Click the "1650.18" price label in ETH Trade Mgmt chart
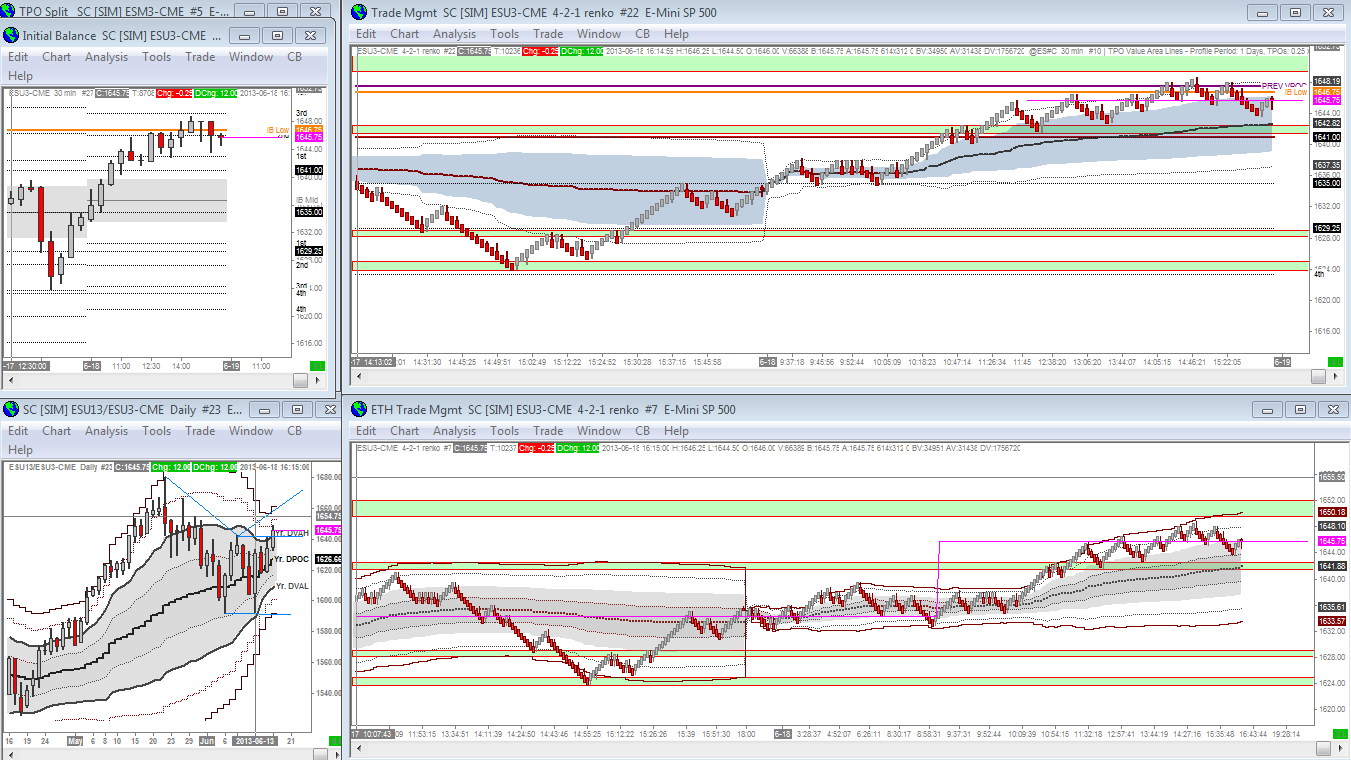1351x760 pixels. pos(1332,512)
